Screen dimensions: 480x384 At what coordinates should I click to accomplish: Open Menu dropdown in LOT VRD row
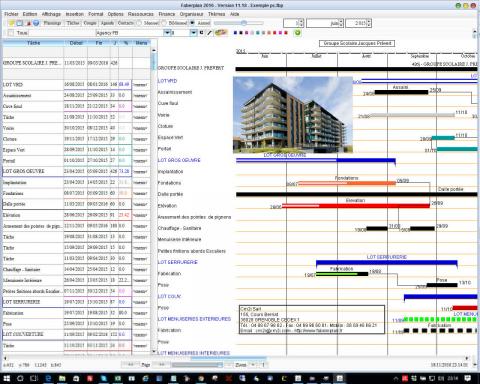click(140, 85)
